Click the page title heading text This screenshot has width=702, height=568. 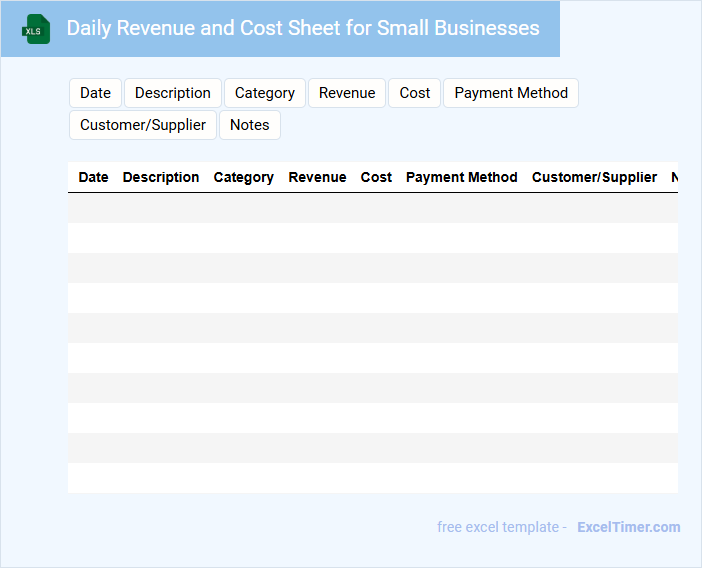pos(302,28)
